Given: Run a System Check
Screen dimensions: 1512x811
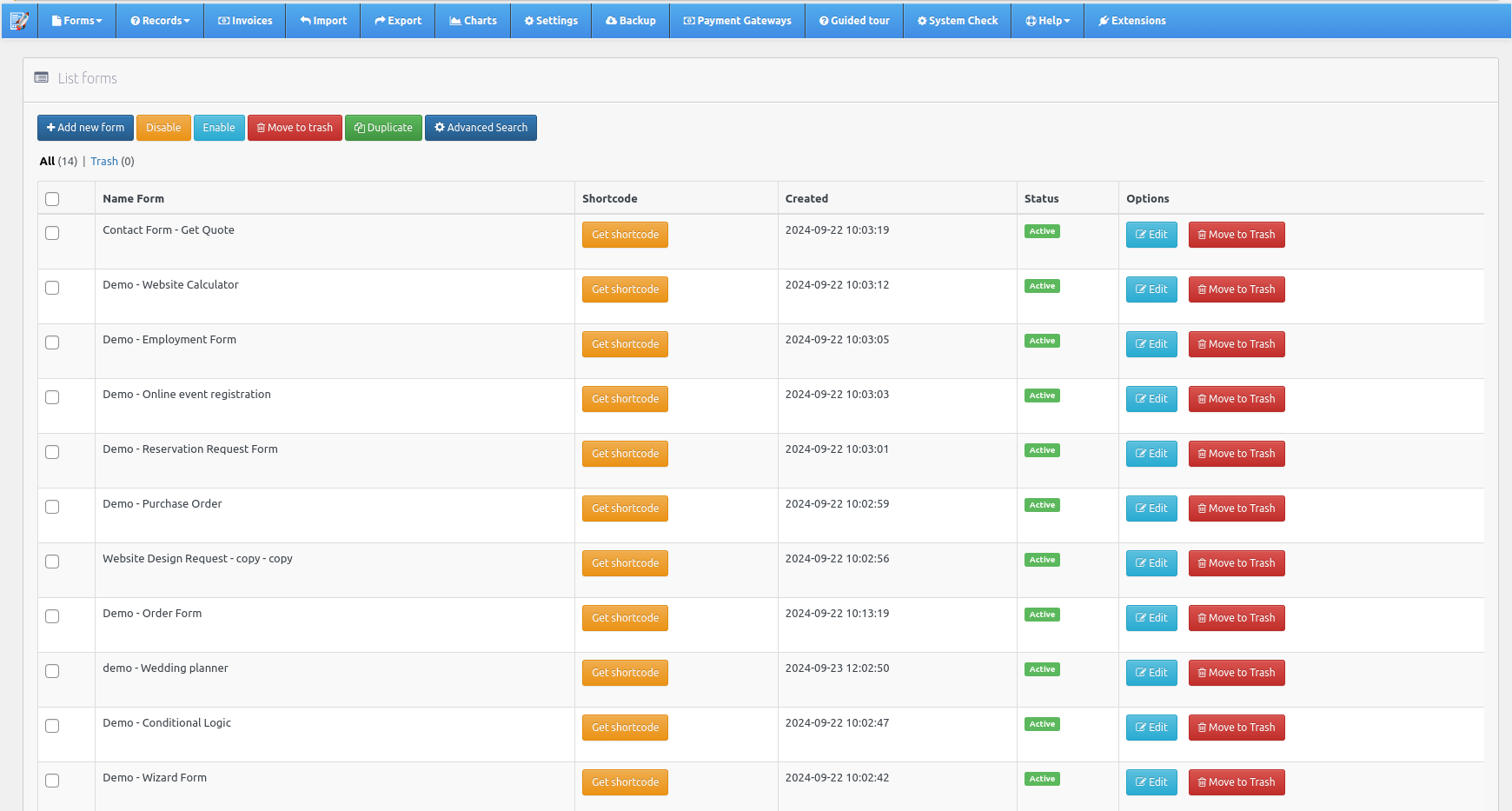Looking at the screenshot, I should pos(957,20).
